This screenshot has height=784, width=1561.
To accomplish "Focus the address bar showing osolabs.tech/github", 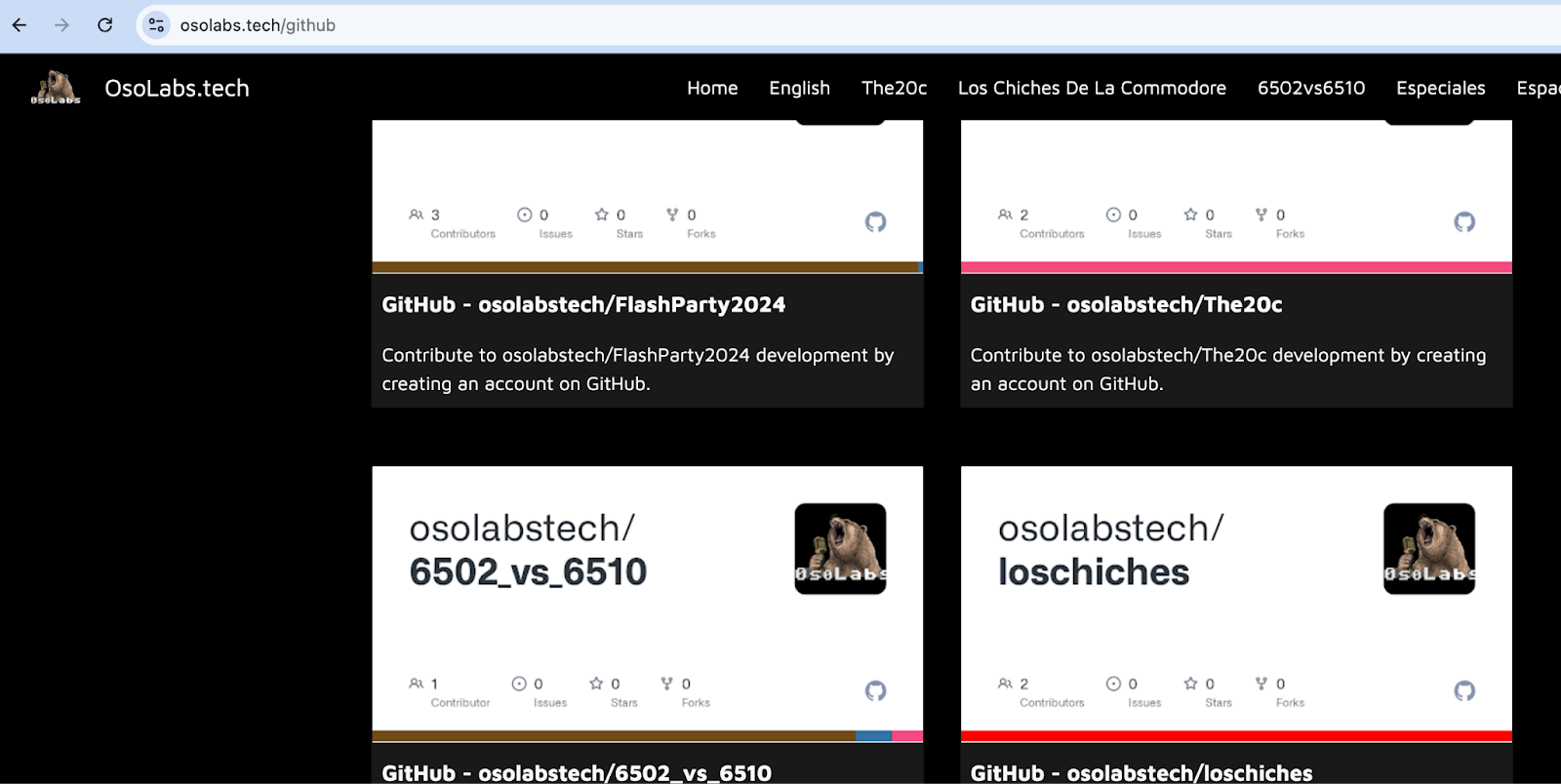I will click(258, 25).
